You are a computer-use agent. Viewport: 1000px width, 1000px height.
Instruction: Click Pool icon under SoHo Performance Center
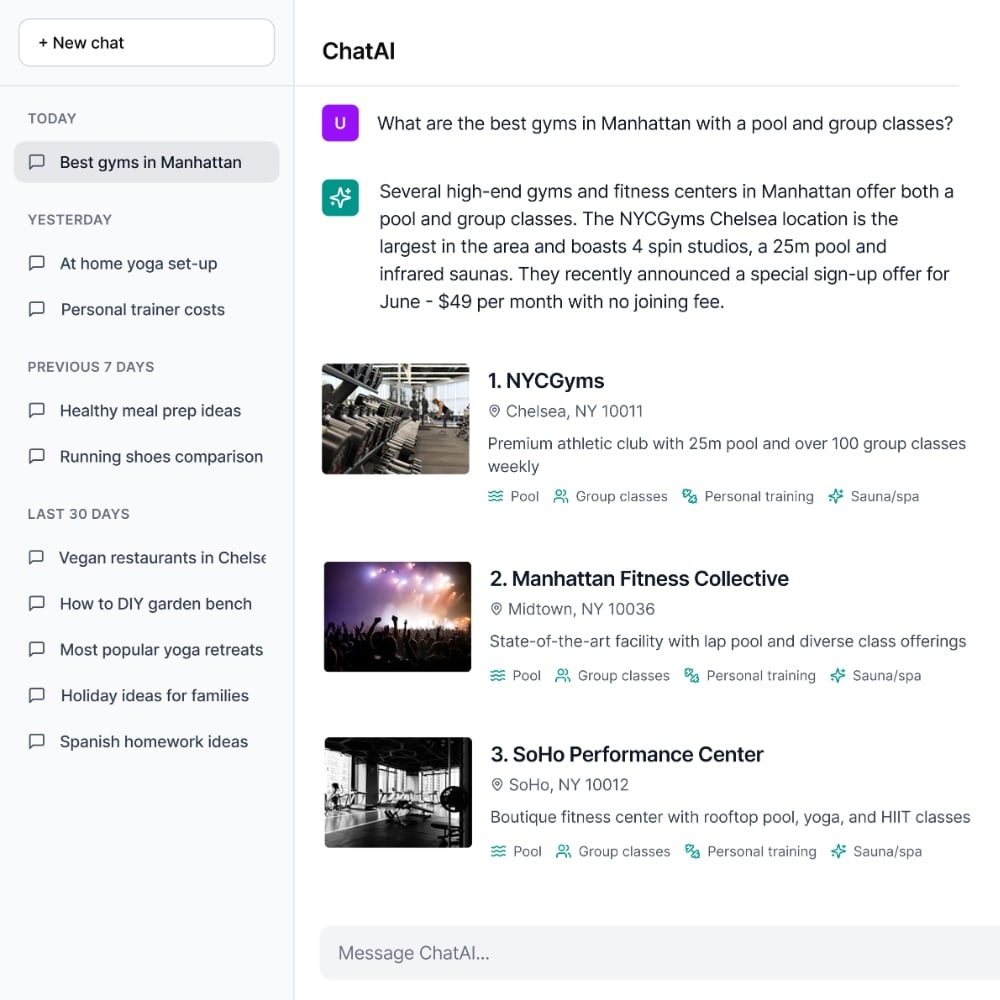498,851
